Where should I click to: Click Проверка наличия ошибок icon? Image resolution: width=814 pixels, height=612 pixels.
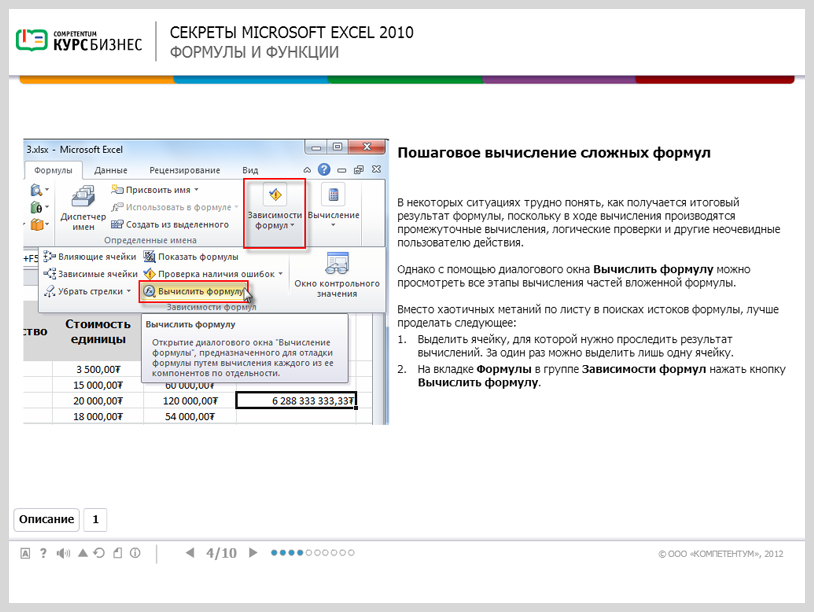point(150,274)
